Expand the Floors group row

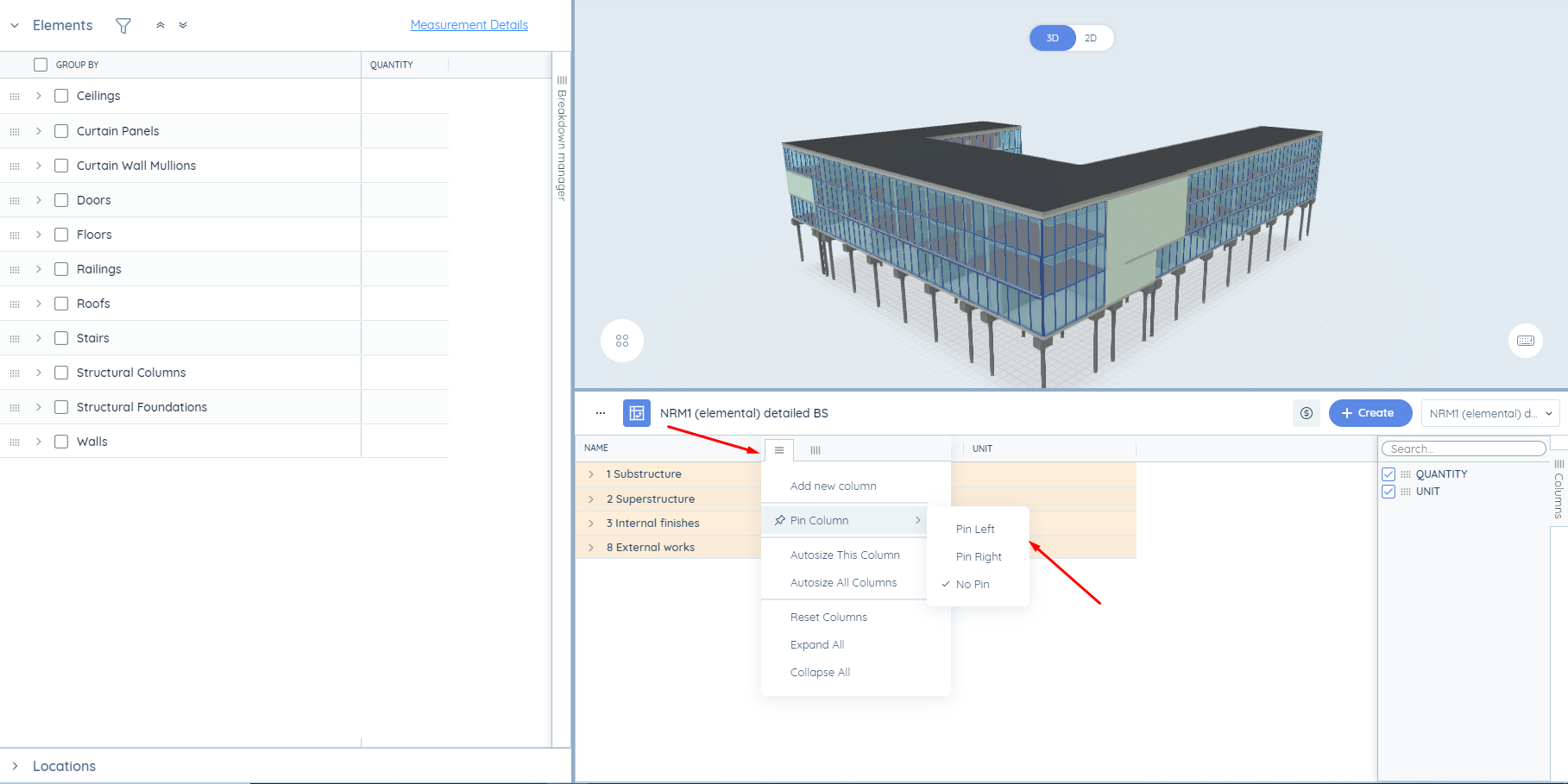(39, 235)
